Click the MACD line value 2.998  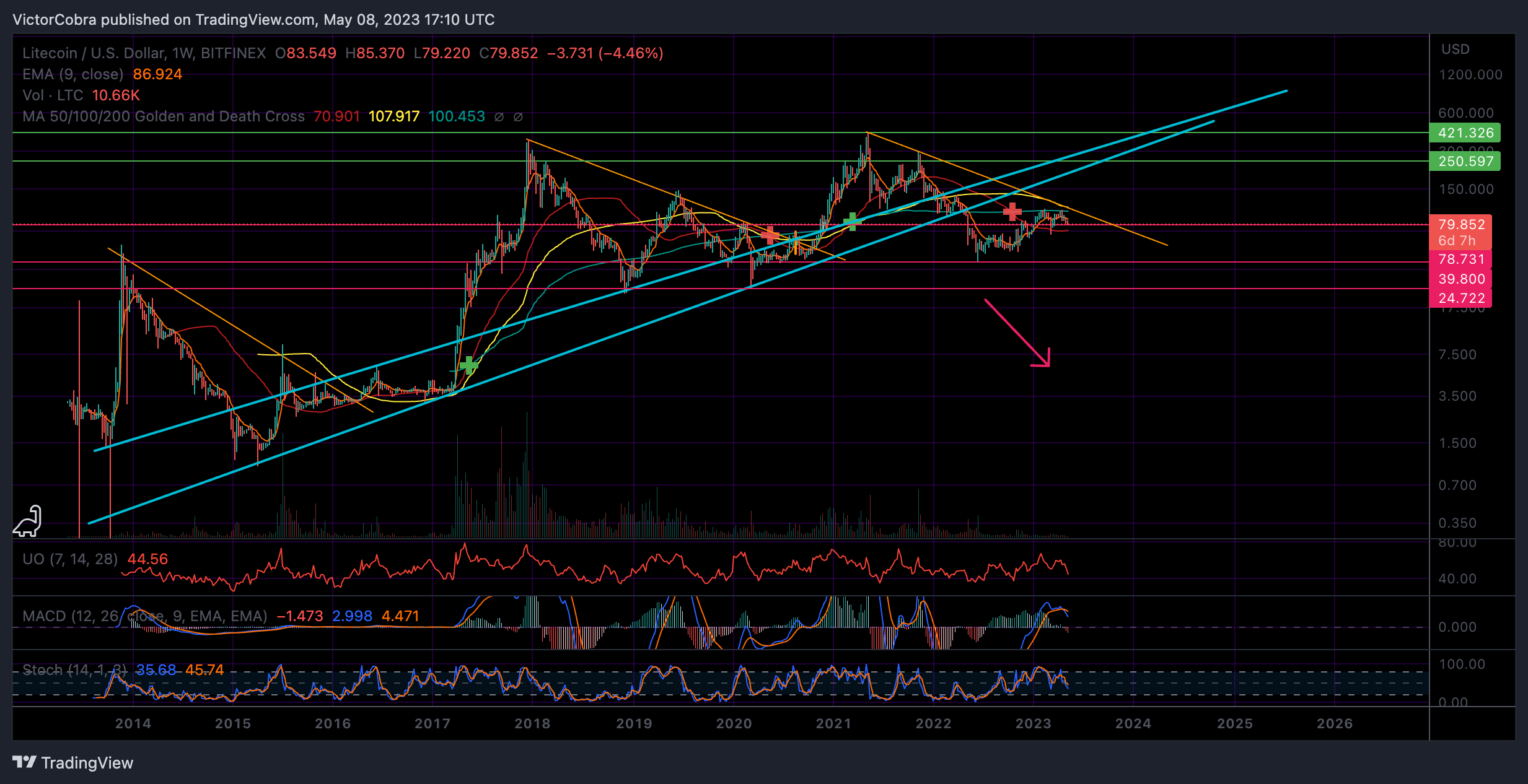click(x=352, y=616)
